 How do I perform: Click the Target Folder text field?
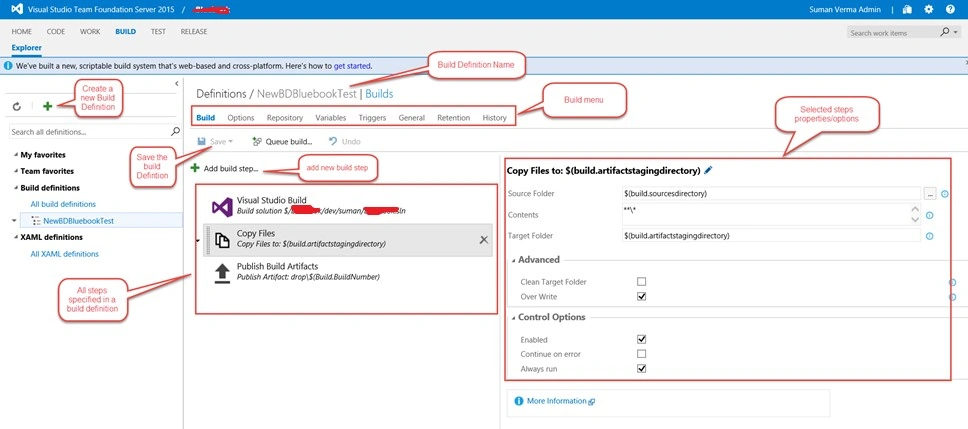[771, 236]
